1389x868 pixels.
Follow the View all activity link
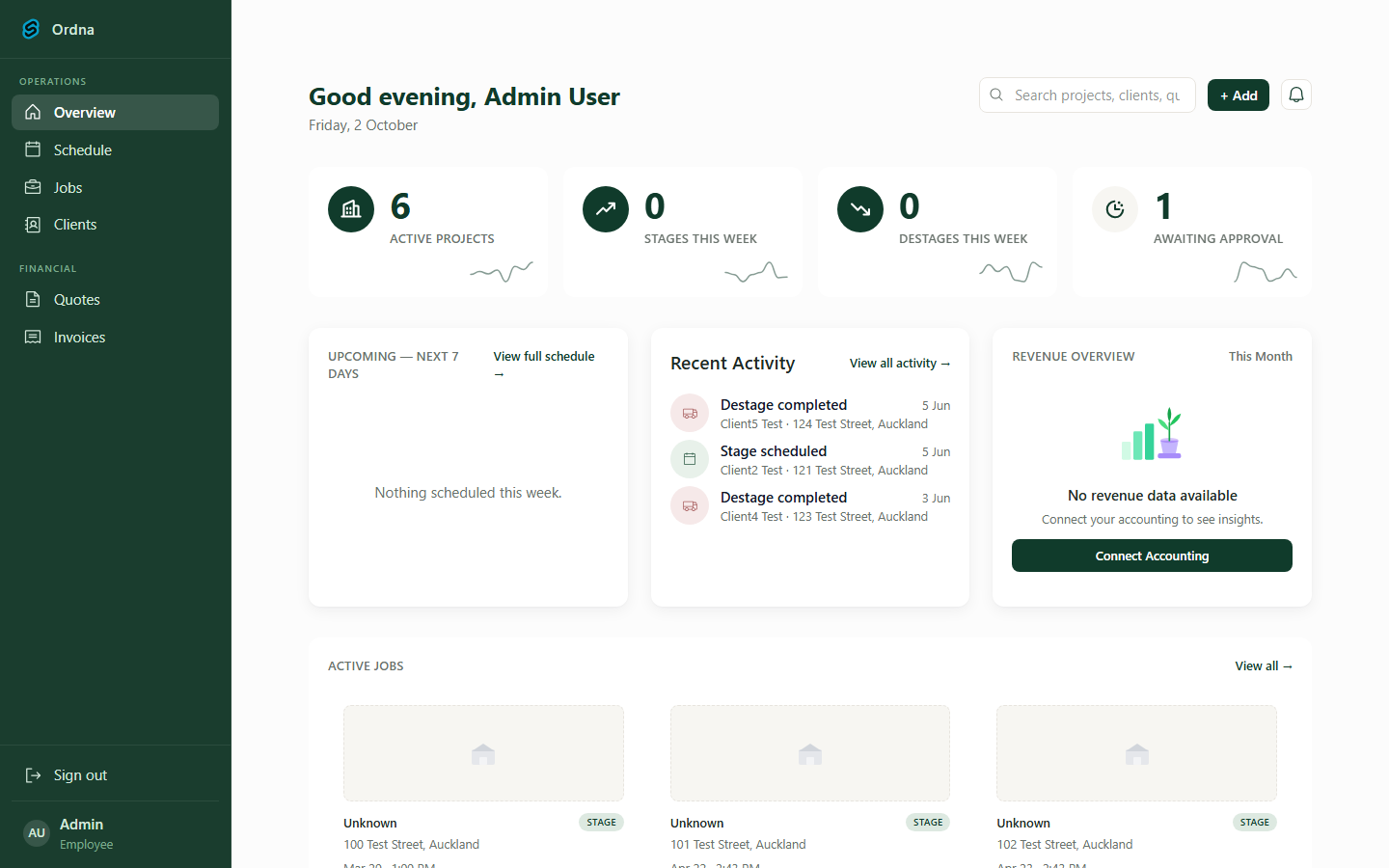point(900,364)
